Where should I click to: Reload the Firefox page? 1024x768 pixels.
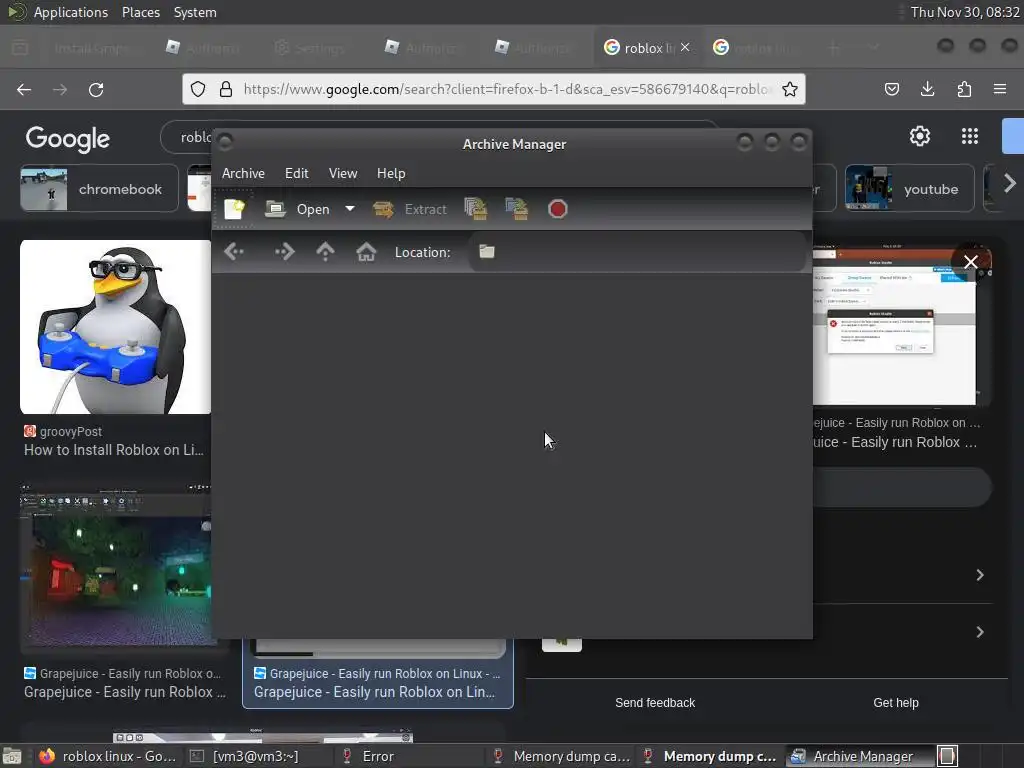(x=96, y=89)
